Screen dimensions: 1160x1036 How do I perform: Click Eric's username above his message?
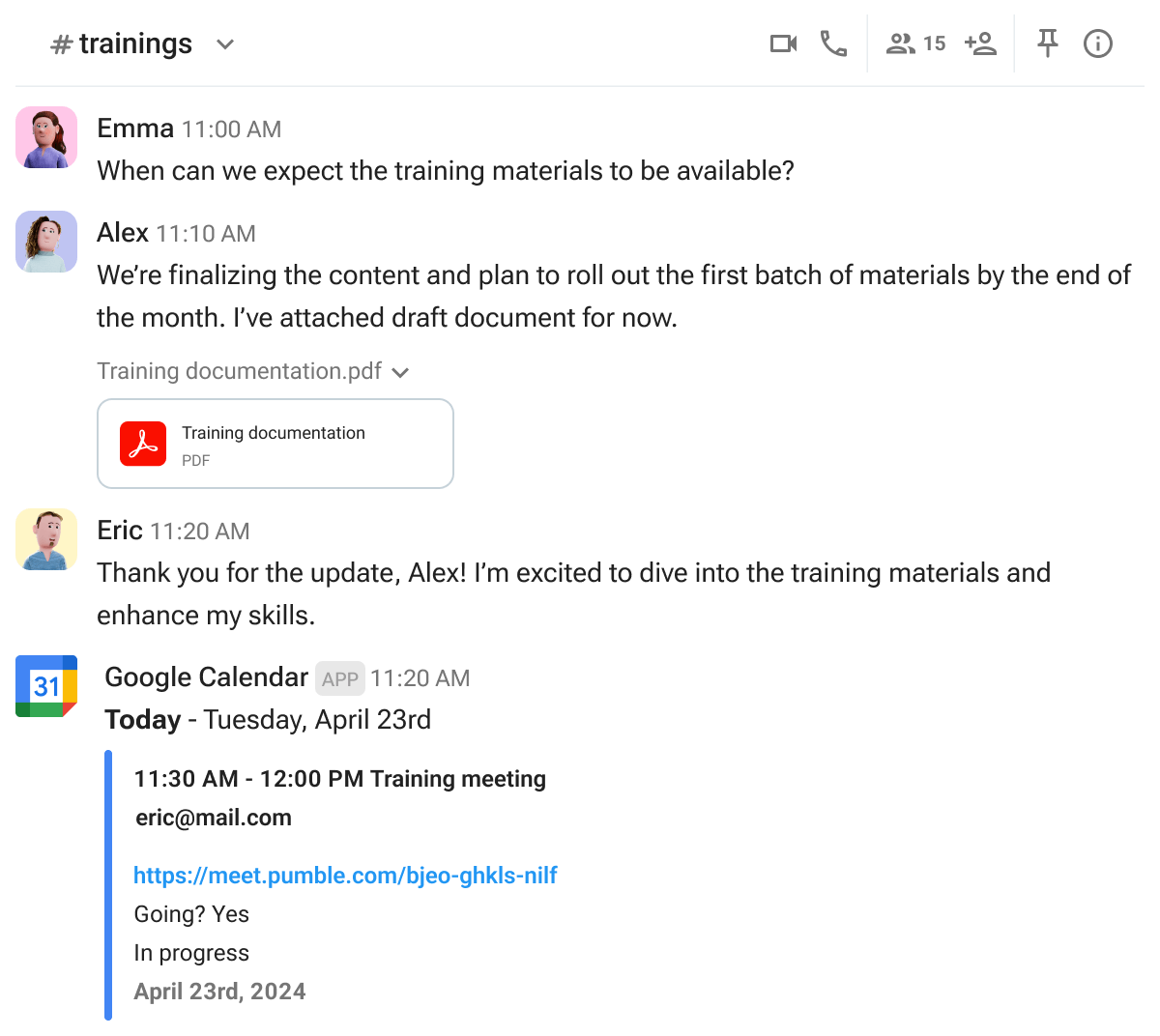pos(120,531)
